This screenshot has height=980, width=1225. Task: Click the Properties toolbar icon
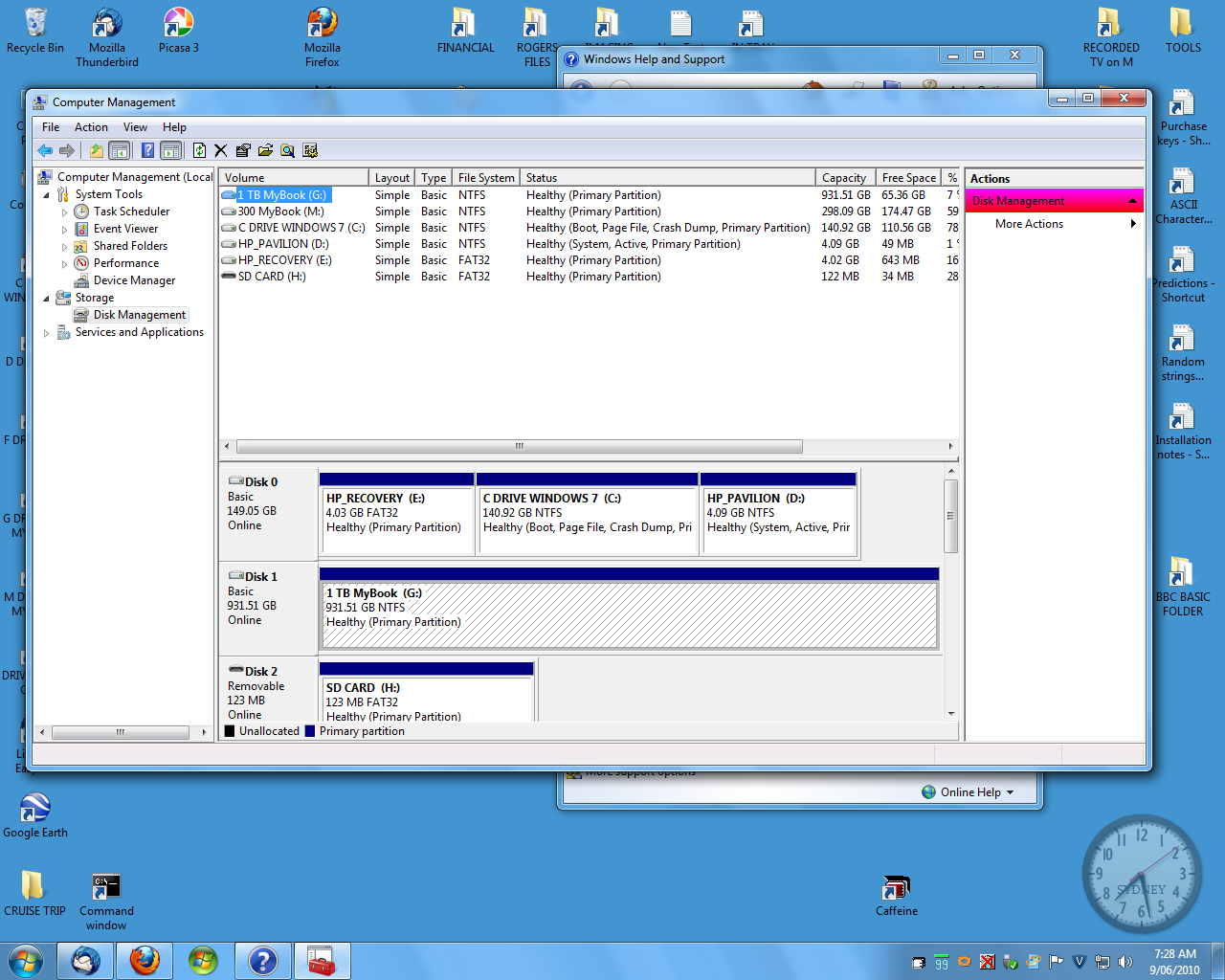(243, 150)
